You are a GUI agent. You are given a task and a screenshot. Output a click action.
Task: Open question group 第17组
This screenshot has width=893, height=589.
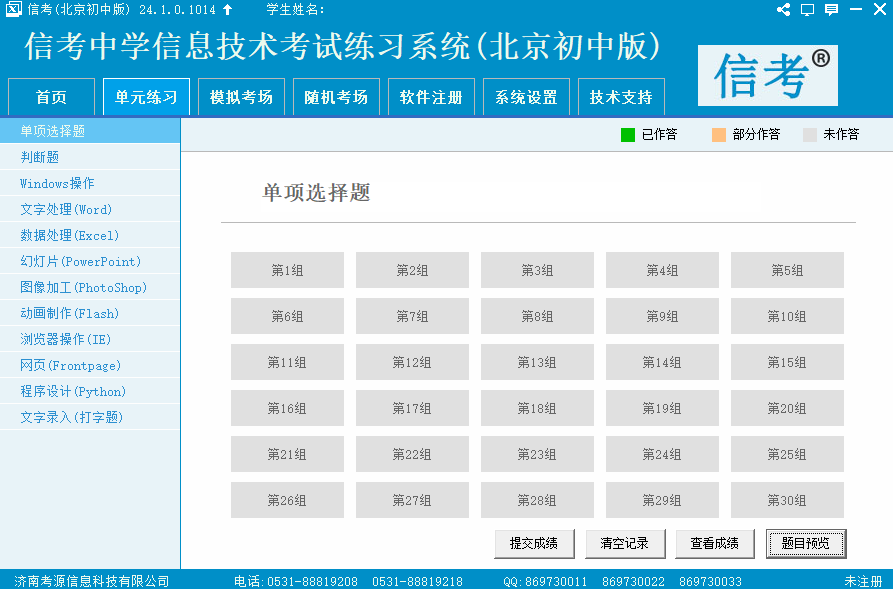[x=412, y=408]
